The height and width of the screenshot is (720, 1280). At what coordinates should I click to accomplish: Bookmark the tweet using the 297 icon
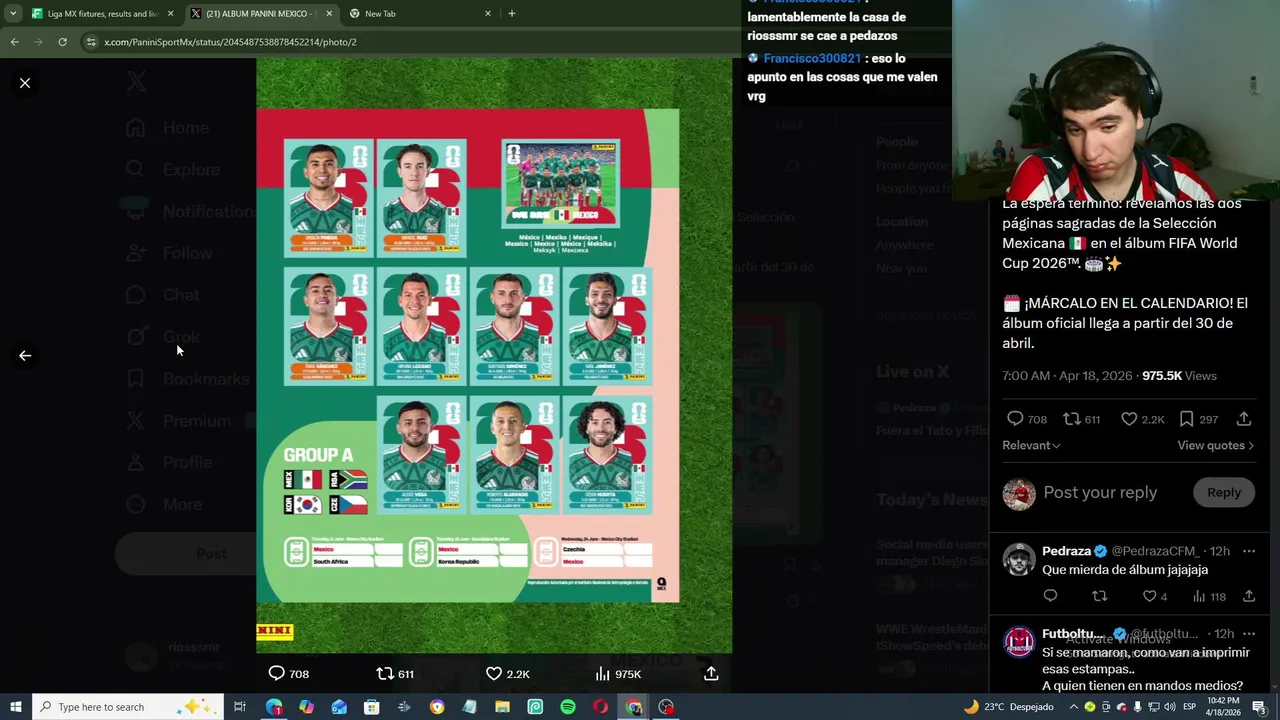pos(1198,419)
